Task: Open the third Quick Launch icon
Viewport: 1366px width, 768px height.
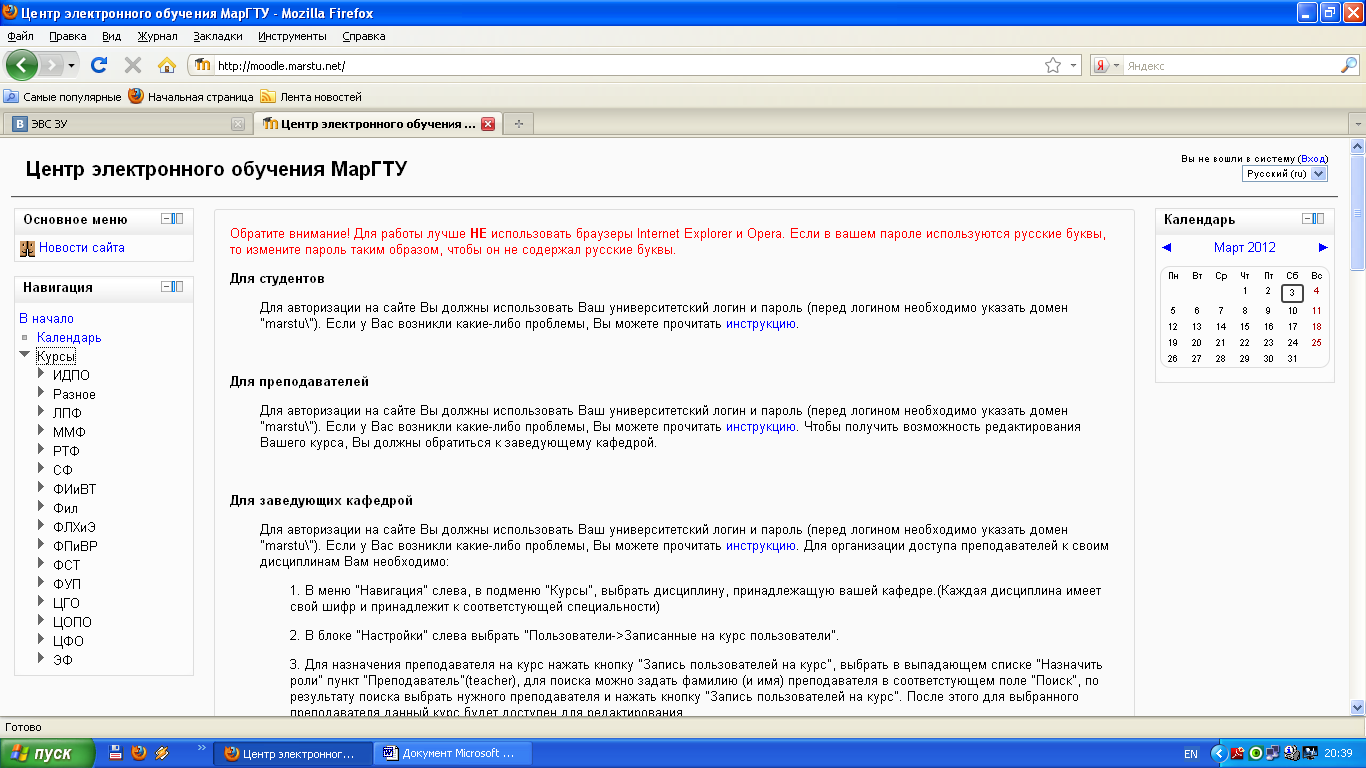Action: pyautogui.click(x=162, y=752)
